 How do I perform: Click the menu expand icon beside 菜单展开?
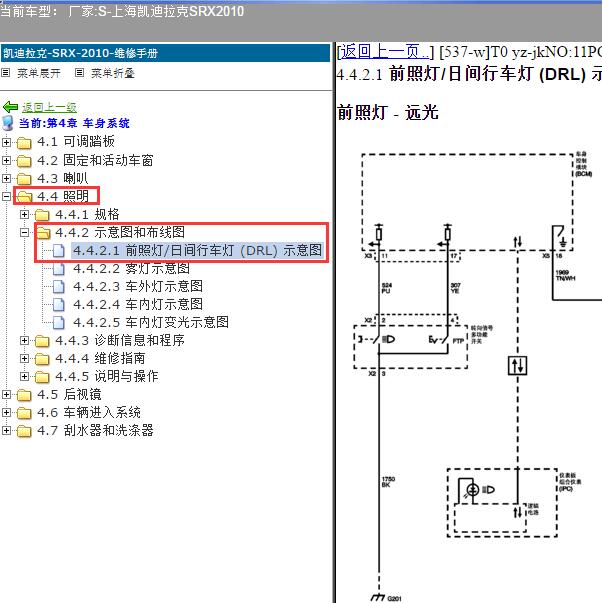(5, 72)
